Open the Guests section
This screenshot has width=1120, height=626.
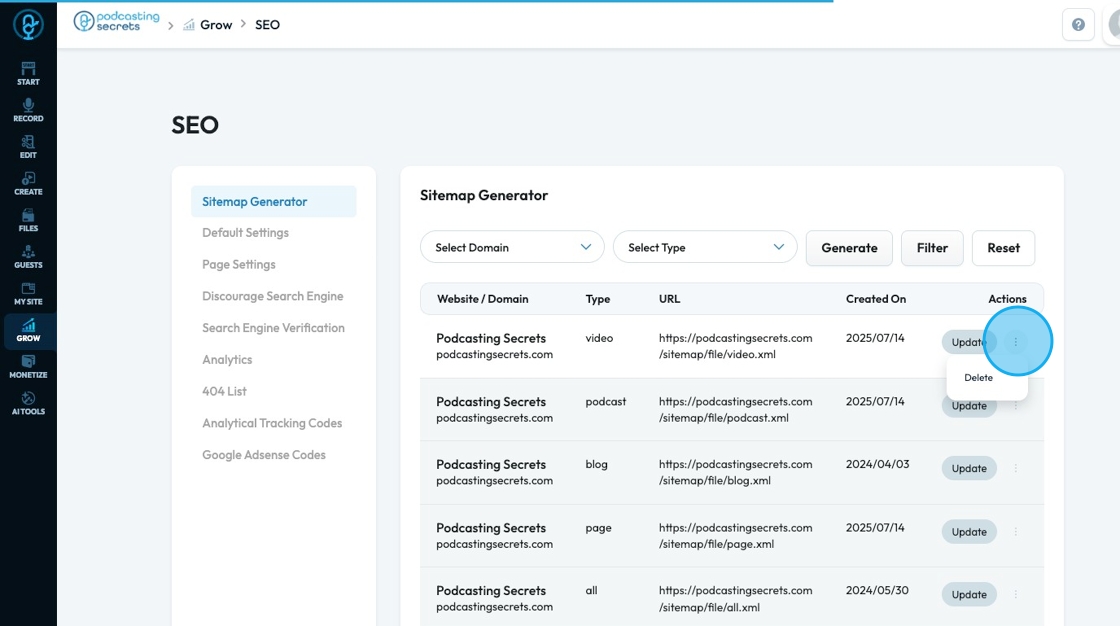point(28,257)
